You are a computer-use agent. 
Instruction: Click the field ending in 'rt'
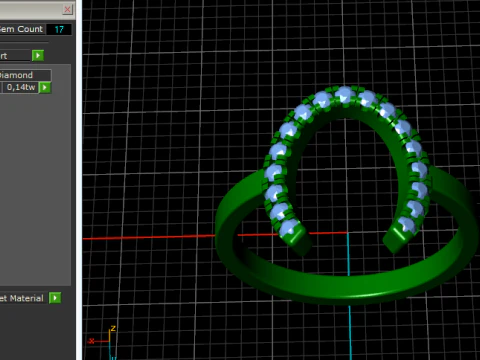15,56
